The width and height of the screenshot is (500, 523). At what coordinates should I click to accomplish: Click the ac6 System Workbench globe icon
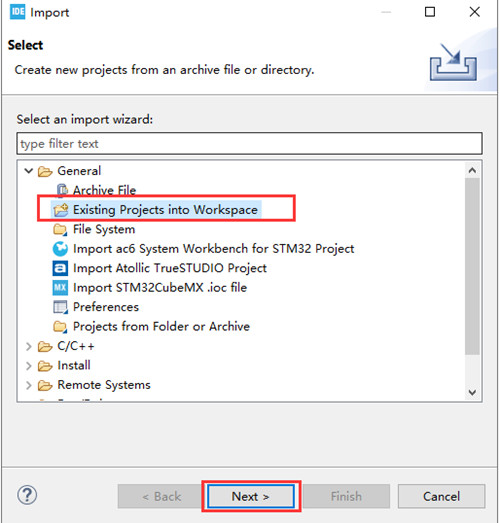tap(60, 249)
